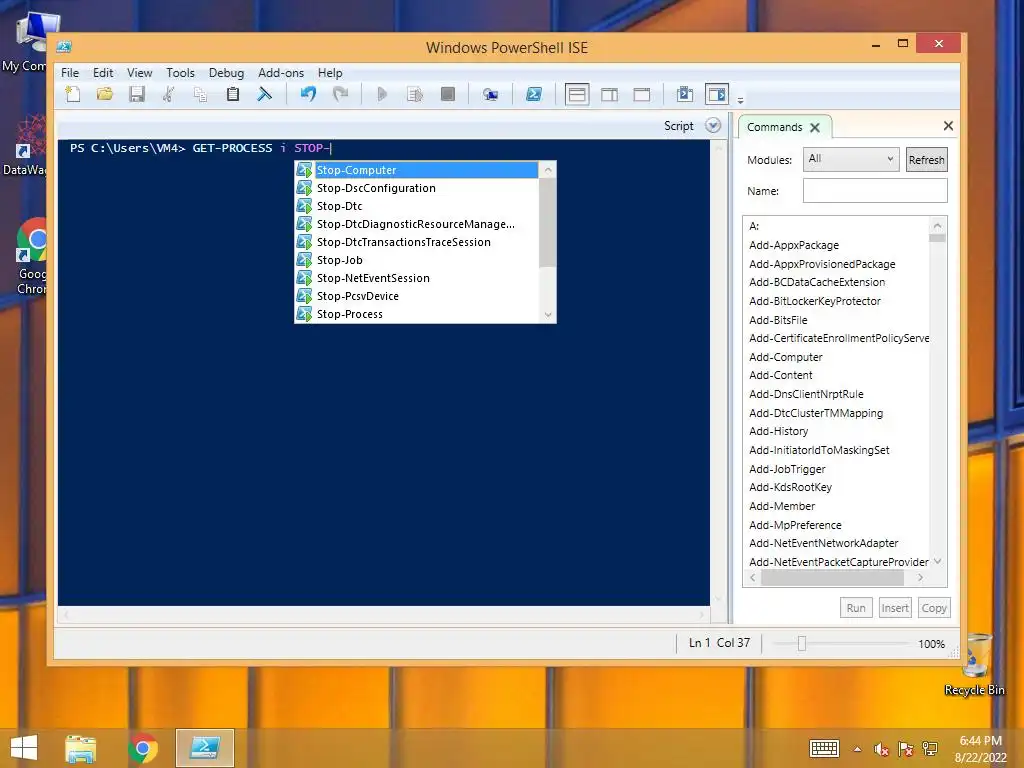
Task: Click the Save script floppy icon
Action: (x=136, y=95)
